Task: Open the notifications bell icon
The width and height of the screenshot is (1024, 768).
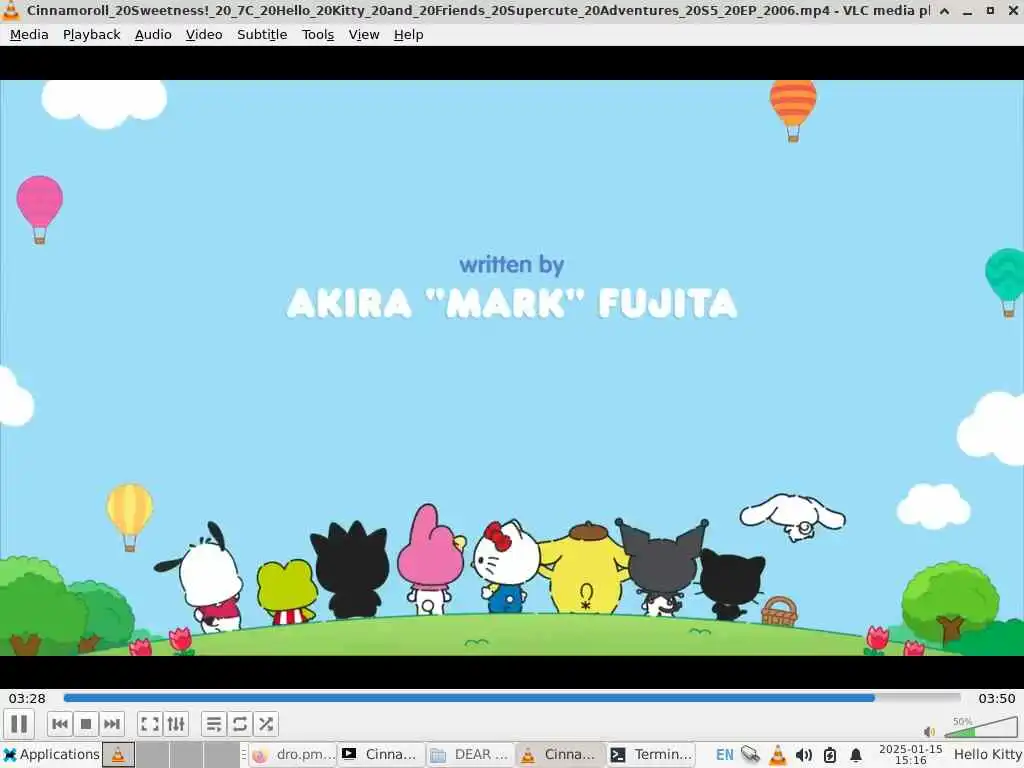Action: tap(856, 755)
